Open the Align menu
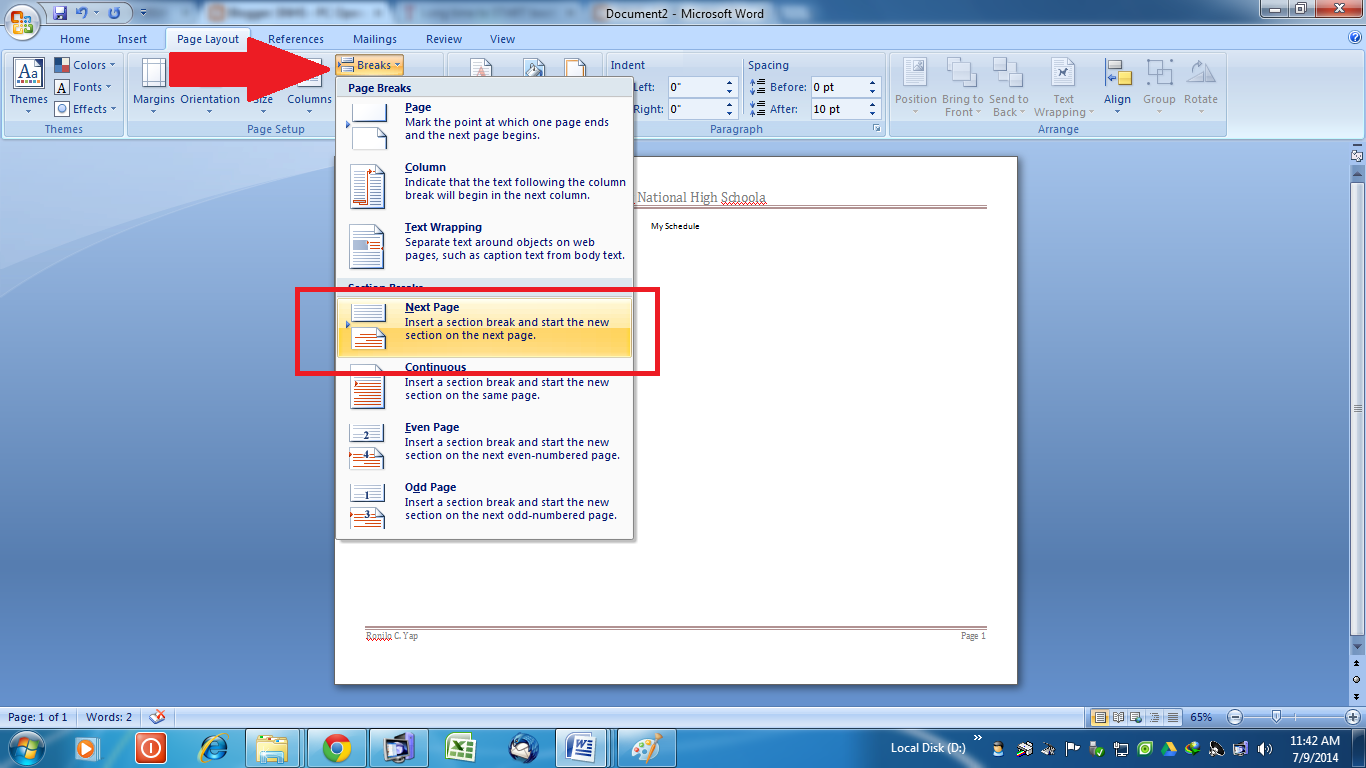Screen dimensions: 1366x768 pyautogui.click(x=1117, y=87)
